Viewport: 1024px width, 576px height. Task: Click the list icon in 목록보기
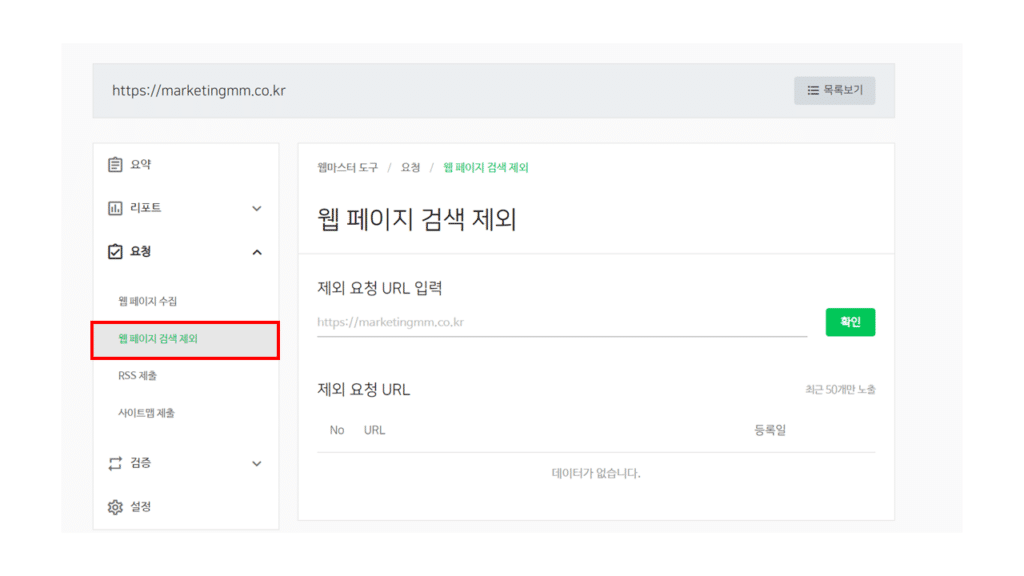(x=813, y=90)
